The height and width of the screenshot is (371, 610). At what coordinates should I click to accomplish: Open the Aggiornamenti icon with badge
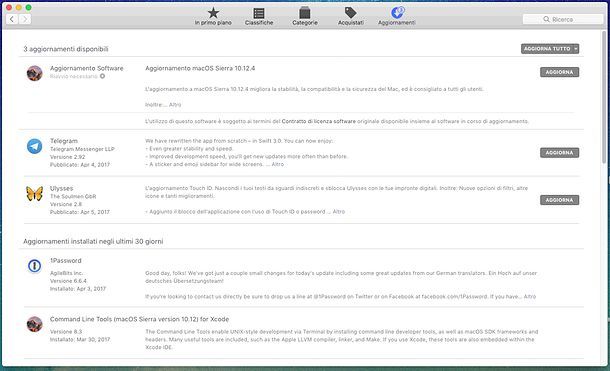point(397,12)
